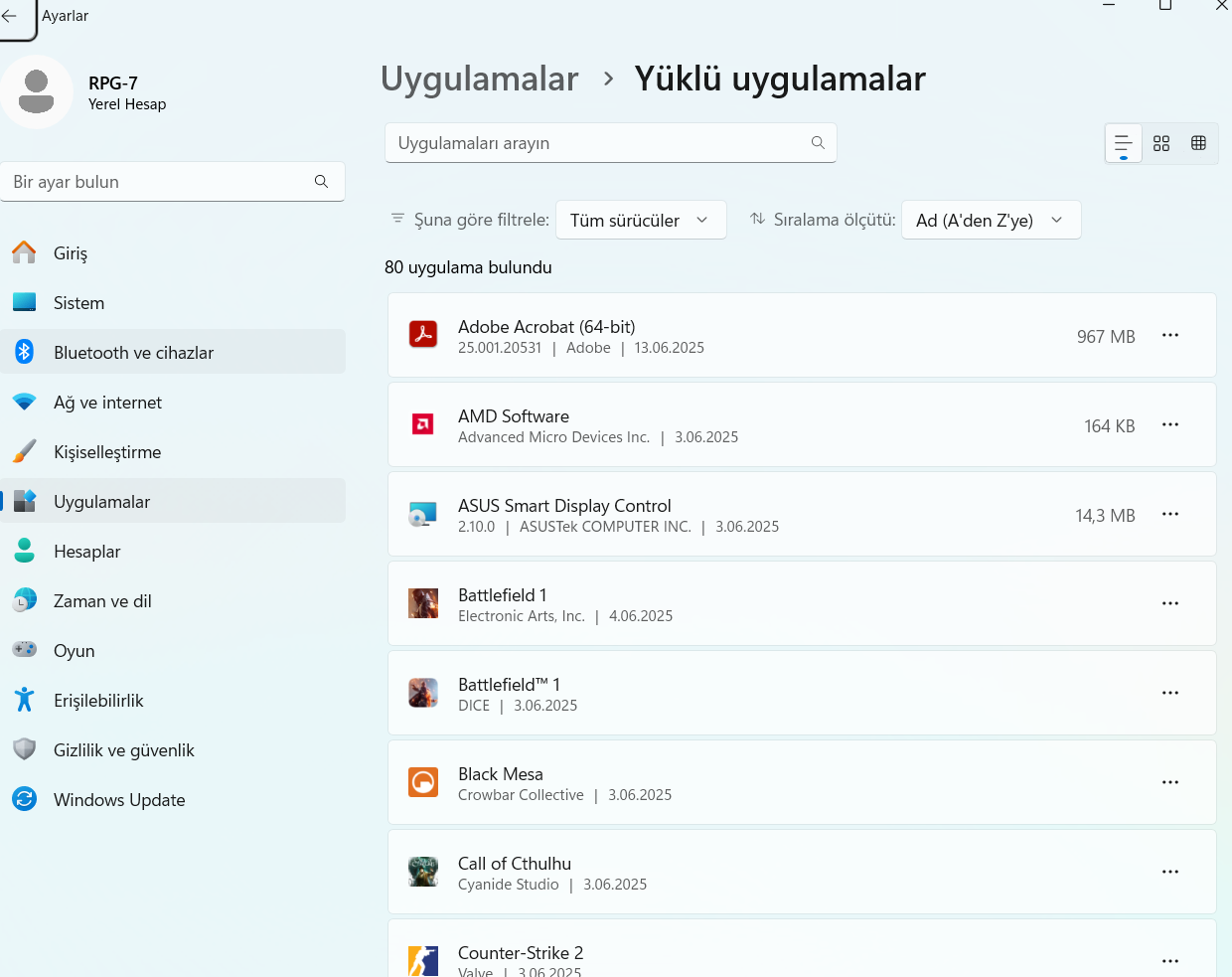The height and width of the screenshot is (977, 1232).
Task: Click the Black Mesa app icon
Action: (423, 782)
